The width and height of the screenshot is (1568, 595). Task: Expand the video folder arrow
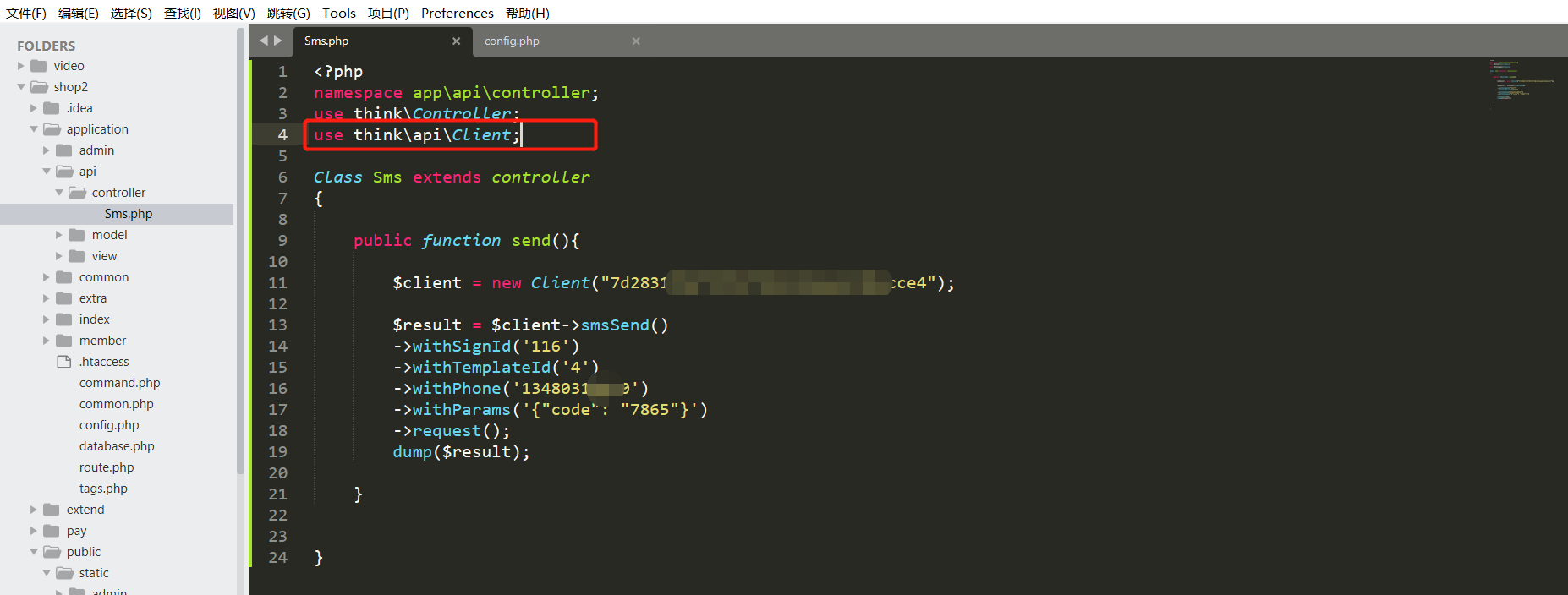pos(21,66)
